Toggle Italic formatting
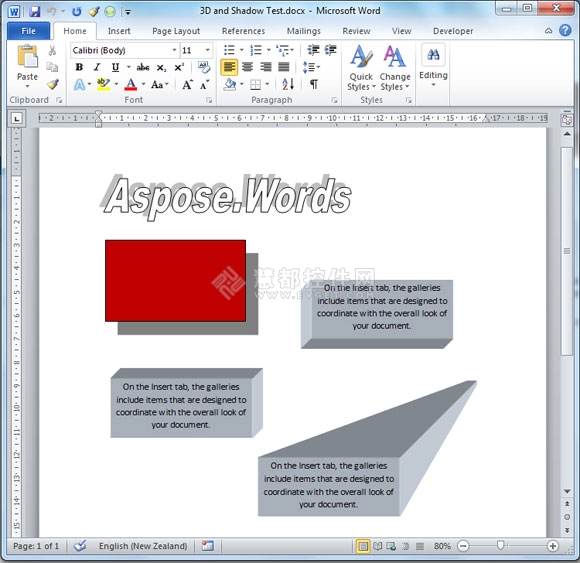Screen dimensions: 580x563 [x=97, y=67]
